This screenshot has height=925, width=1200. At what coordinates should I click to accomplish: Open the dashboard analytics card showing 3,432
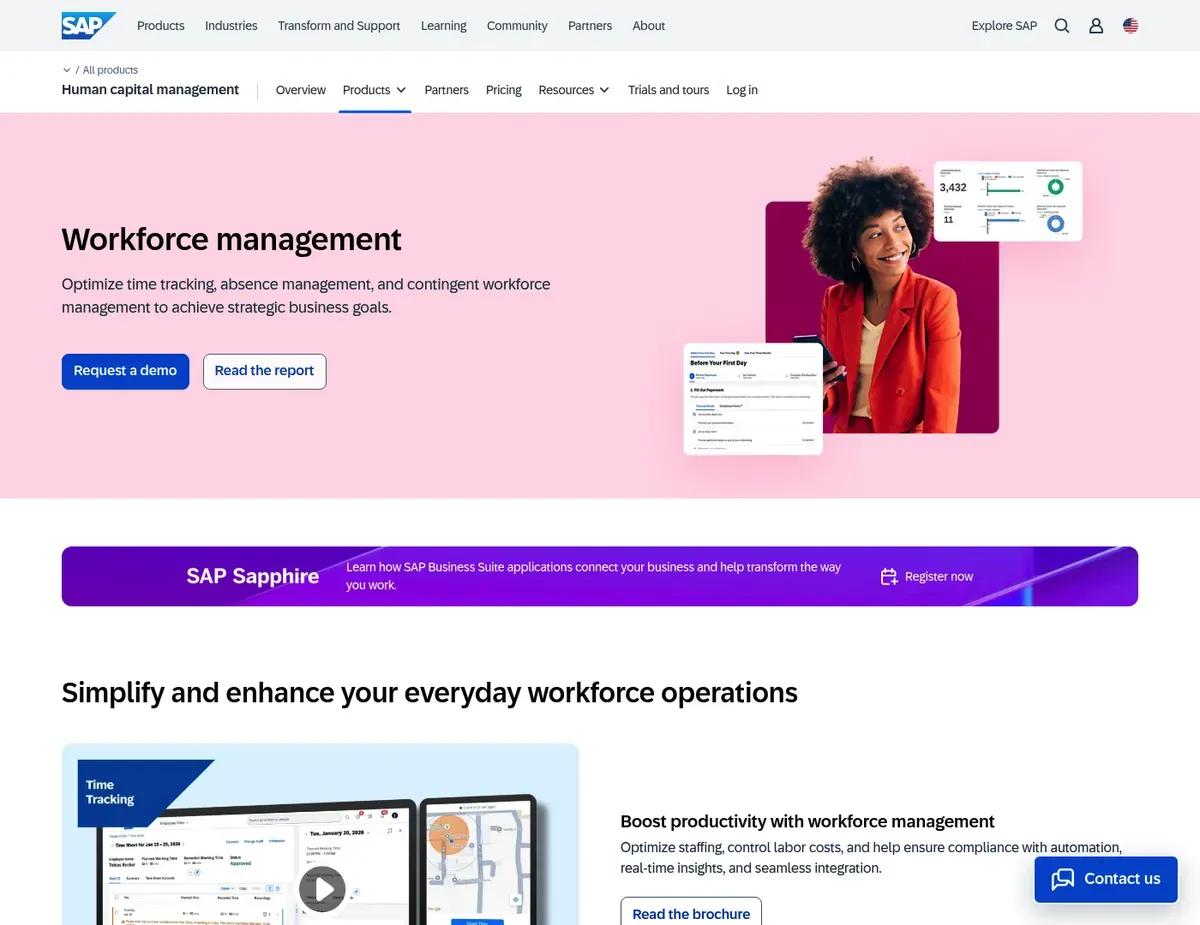click(x=1008, y=201)
